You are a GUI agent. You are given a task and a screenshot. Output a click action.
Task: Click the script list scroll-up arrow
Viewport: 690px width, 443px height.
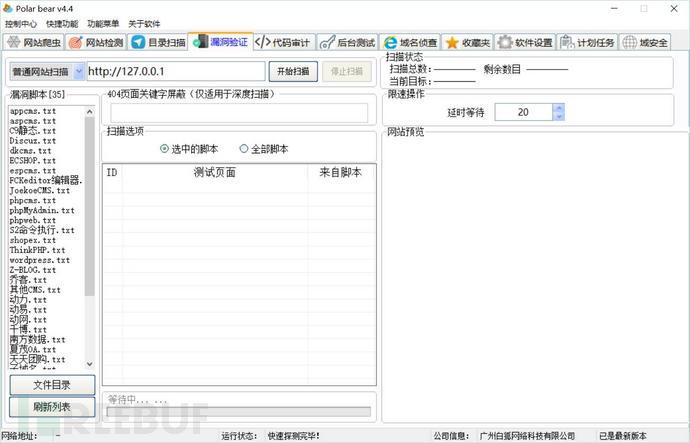90,112
